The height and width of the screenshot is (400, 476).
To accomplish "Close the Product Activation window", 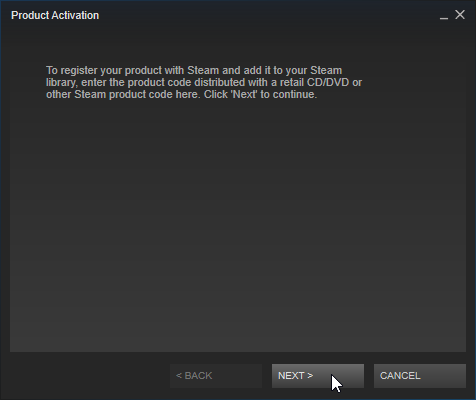I will [x=460, y=15].
